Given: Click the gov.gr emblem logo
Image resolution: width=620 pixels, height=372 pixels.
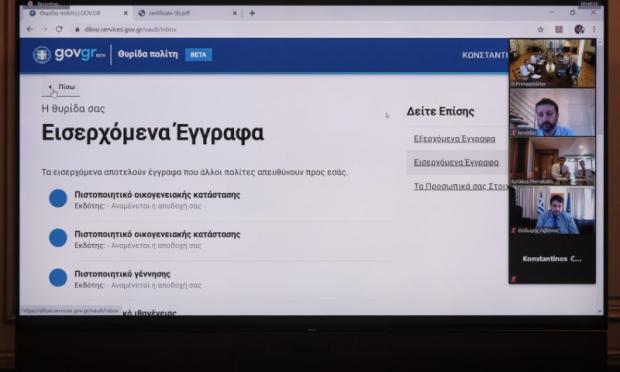Looking at the screenshot, I should (x=42, y=55).
